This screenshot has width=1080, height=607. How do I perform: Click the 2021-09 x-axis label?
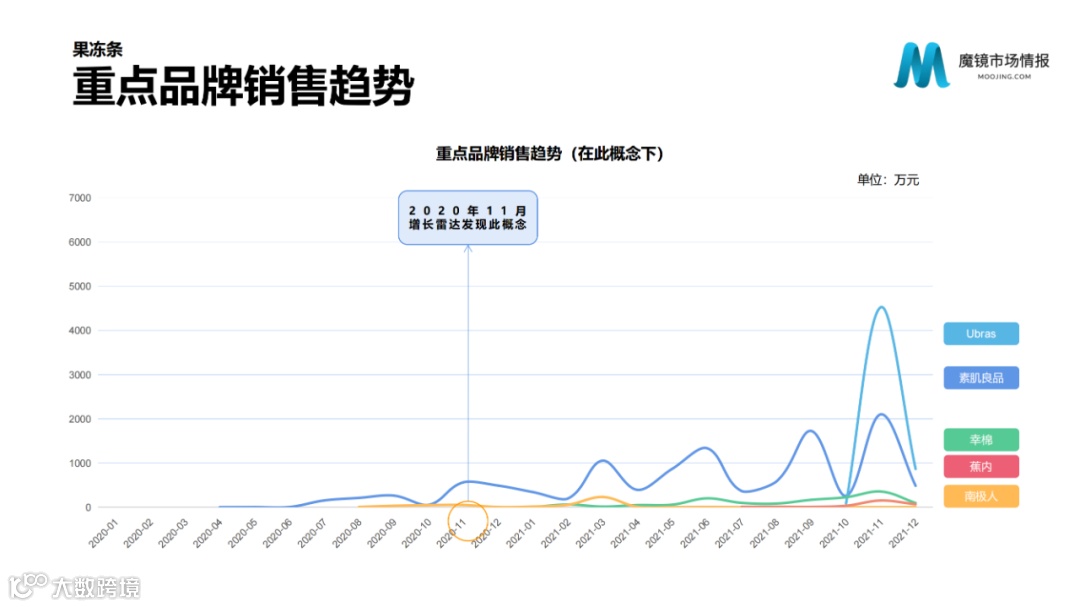pyautogui.click(x=799, y=533)
